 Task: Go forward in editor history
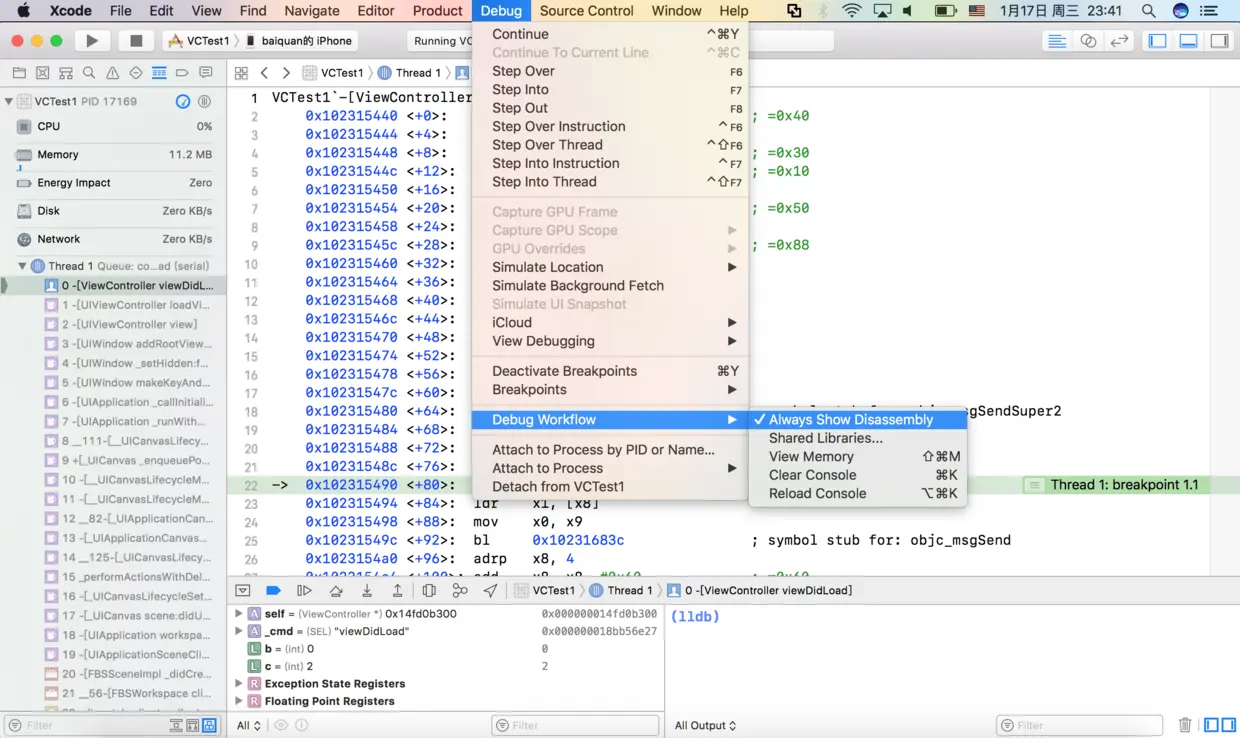click(286, 73)
